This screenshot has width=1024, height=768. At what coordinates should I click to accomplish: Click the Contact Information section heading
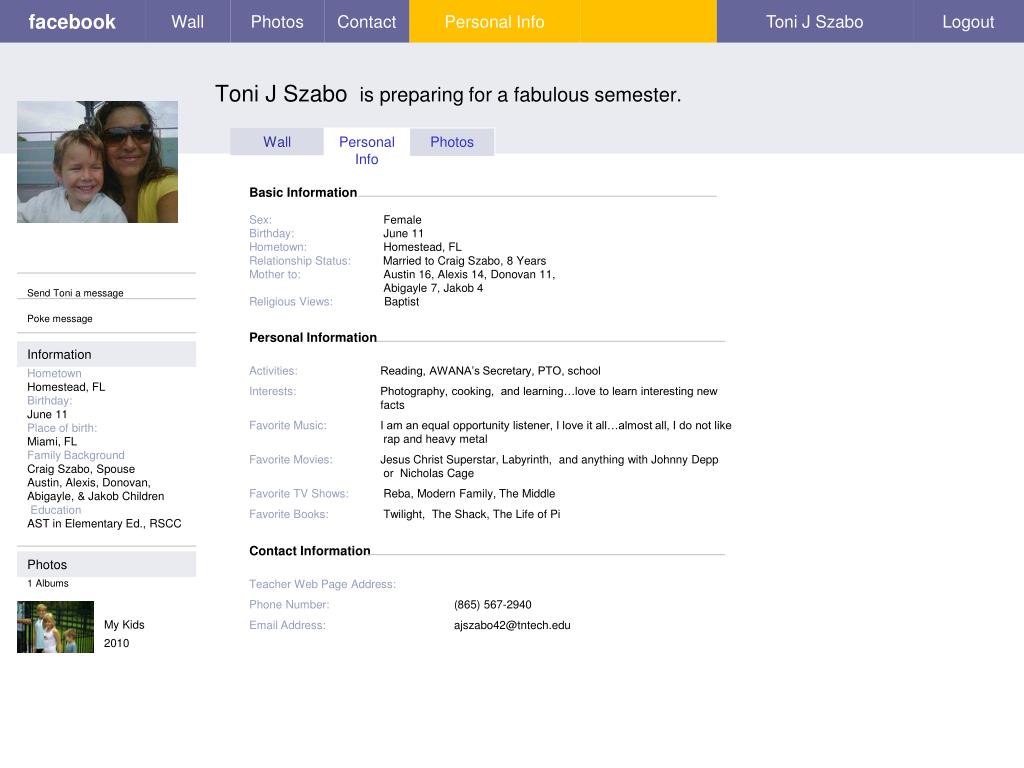pyautogui.click(x=310, y=551)
